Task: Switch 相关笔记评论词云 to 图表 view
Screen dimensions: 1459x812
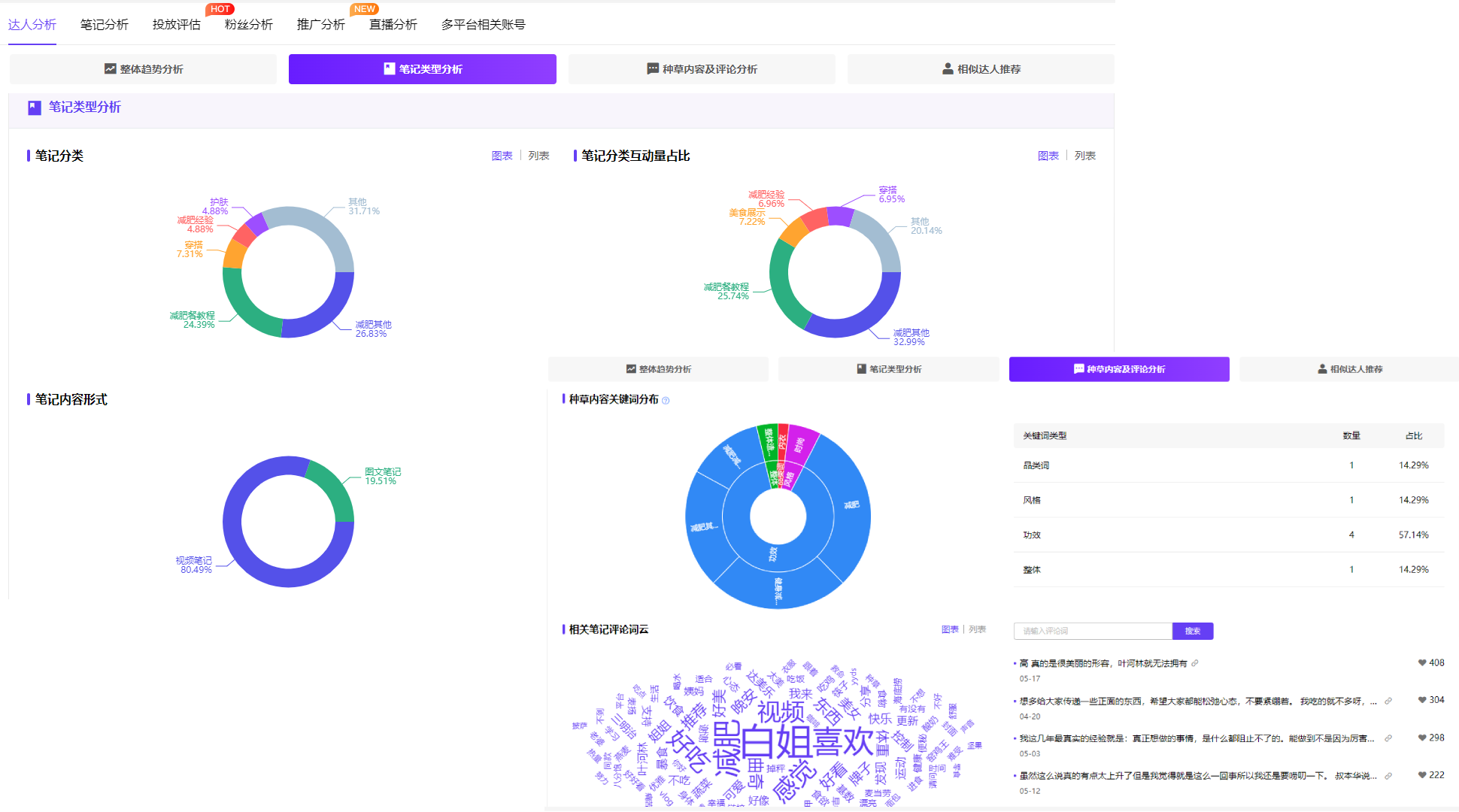Action: pyautogui.click(x=950, y=629)
